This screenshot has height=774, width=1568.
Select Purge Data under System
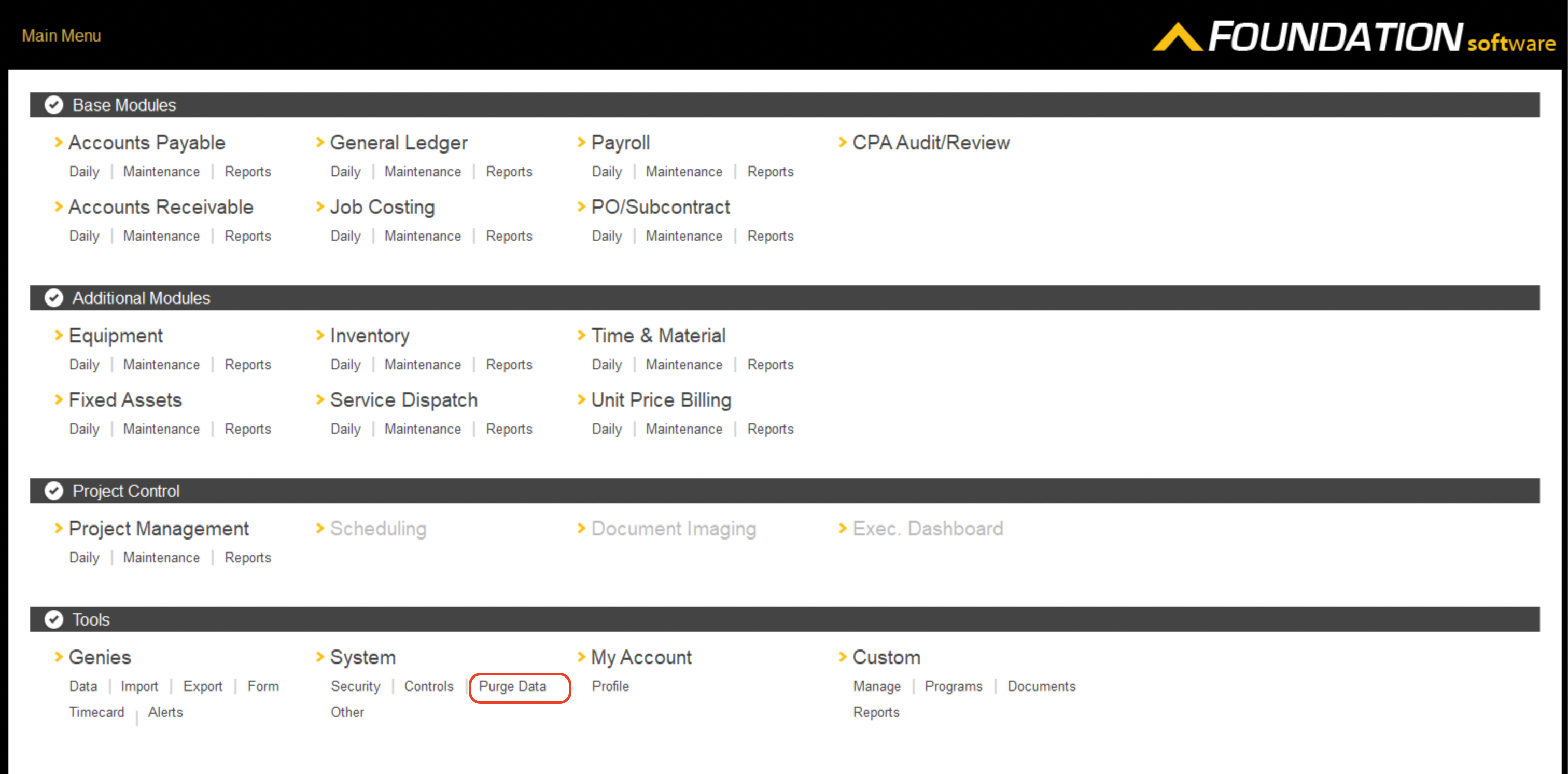coord(512,686)
